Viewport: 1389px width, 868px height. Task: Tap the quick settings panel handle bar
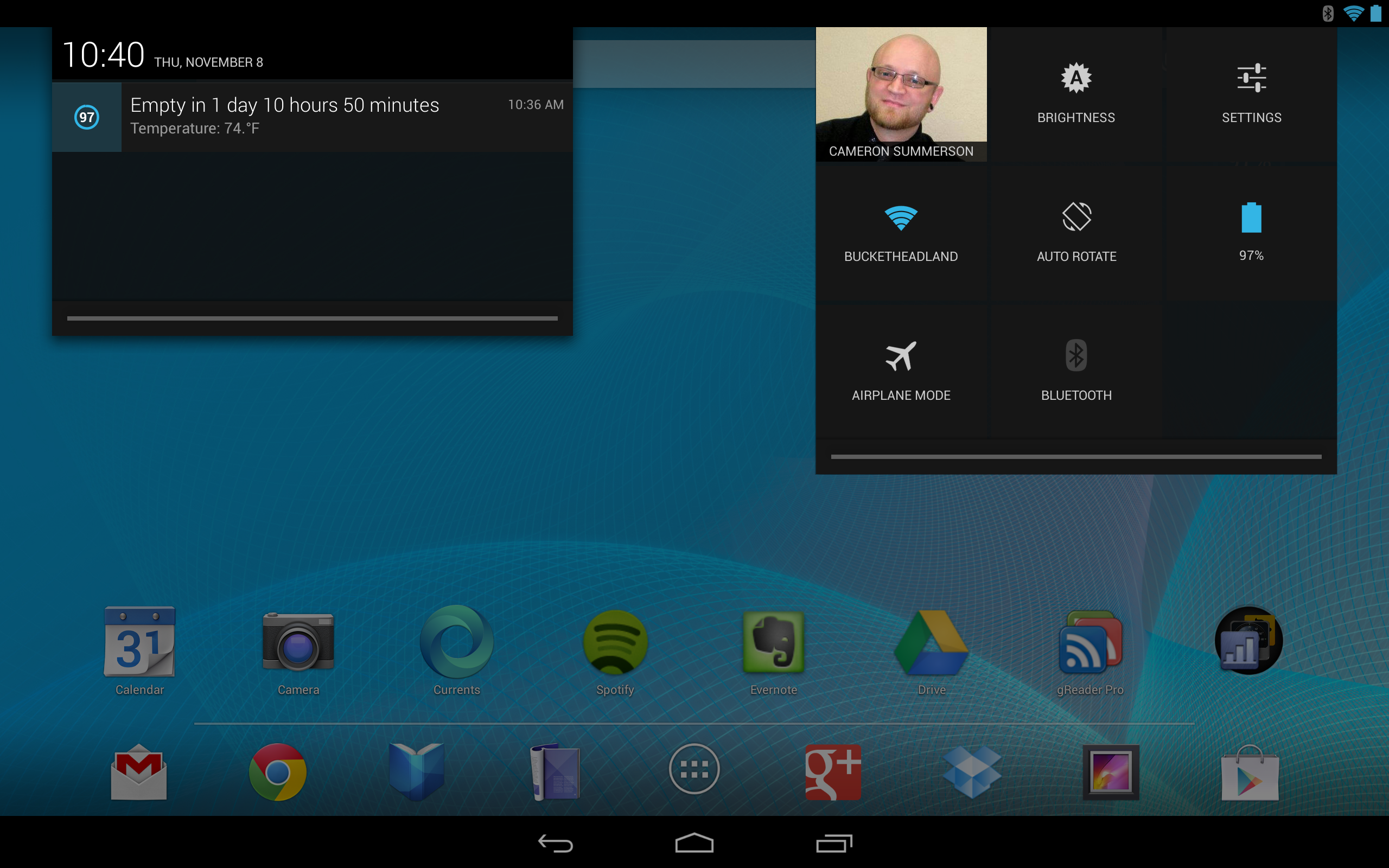pos(1076,457)
